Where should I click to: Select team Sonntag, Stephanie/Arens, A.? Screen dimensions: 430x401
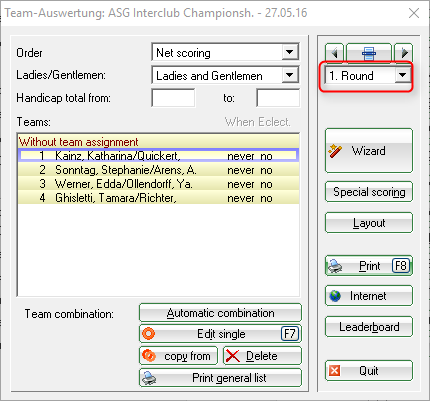coord(159,170)
